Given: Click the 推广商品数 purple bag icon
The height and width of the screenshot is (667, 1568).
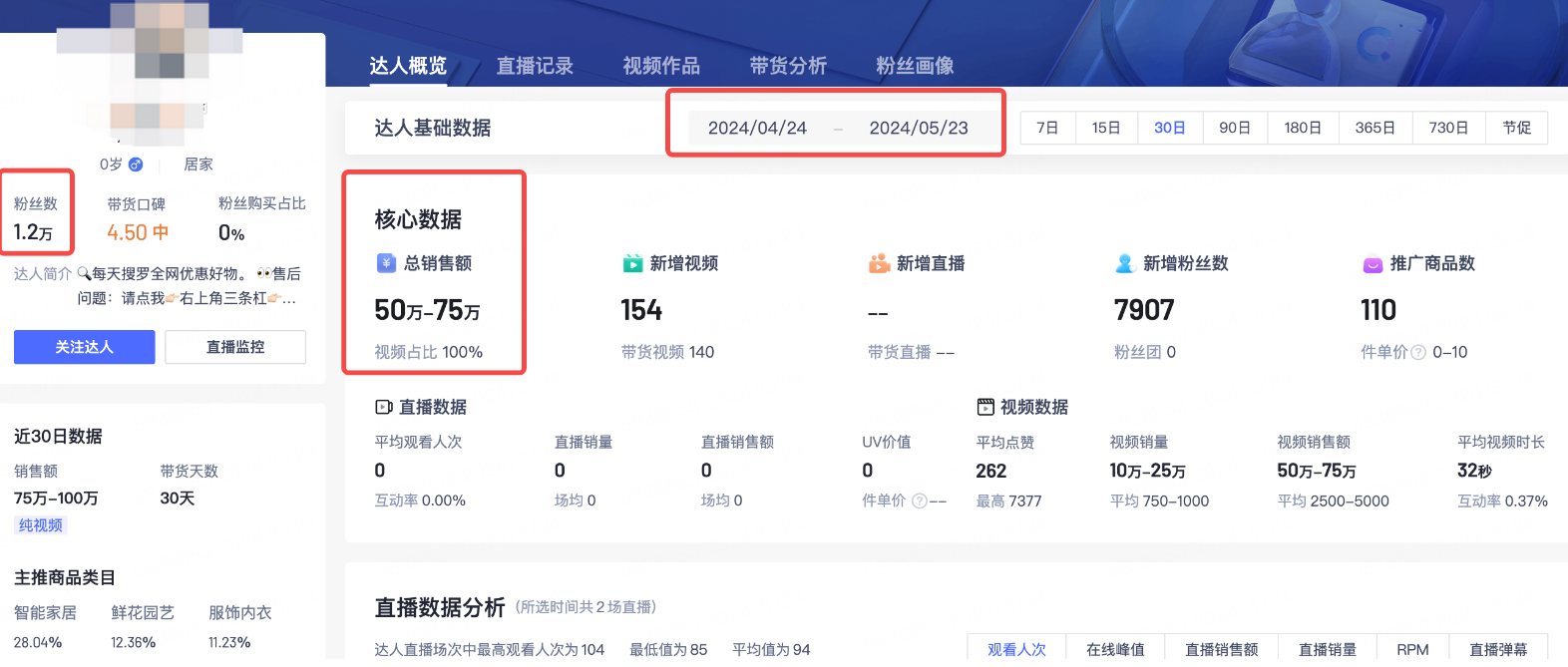Looking at the screenshot, I should coord(1372,264).
